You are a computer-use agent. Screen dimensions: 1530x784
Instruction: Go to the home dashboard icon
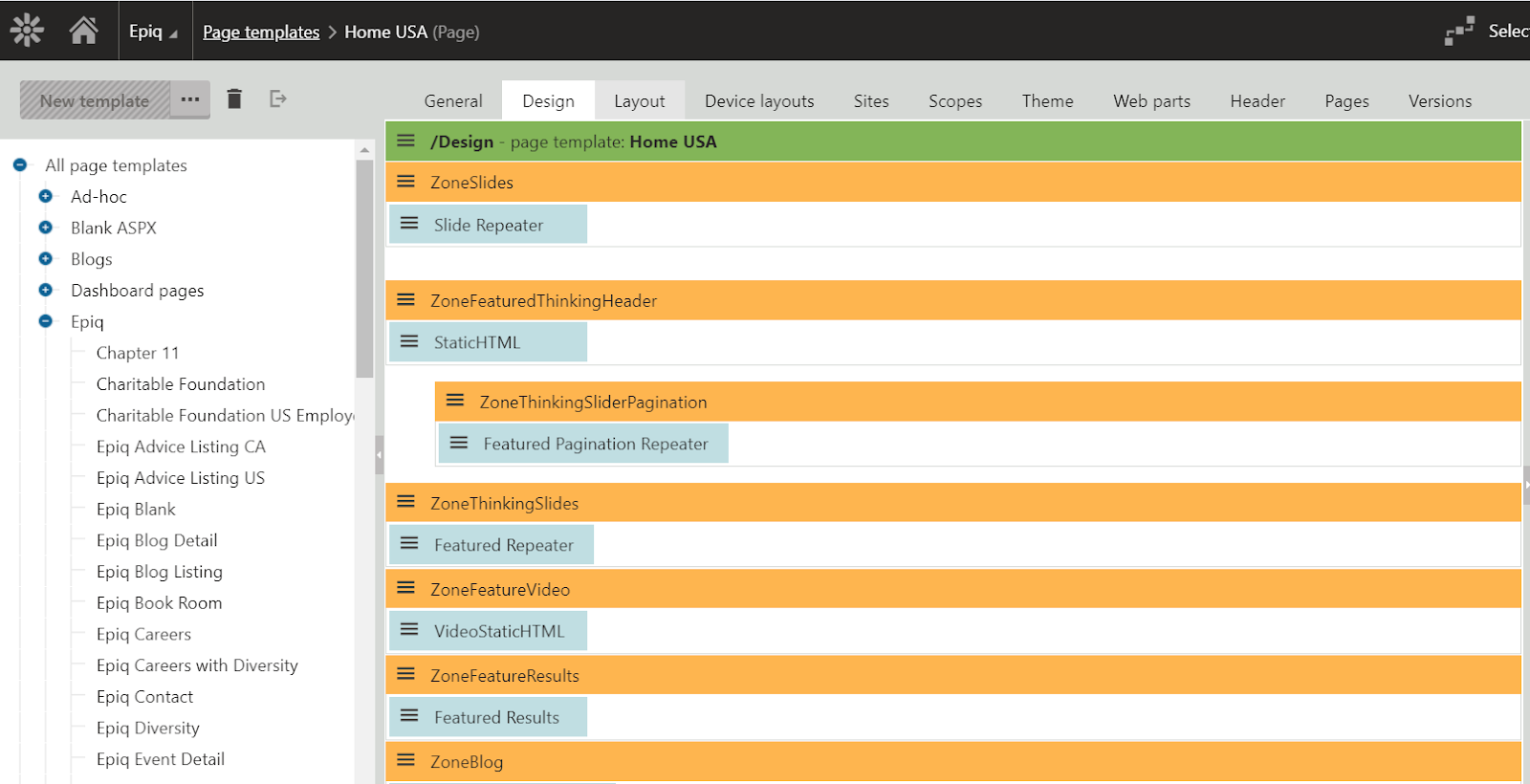coord(84,31)
